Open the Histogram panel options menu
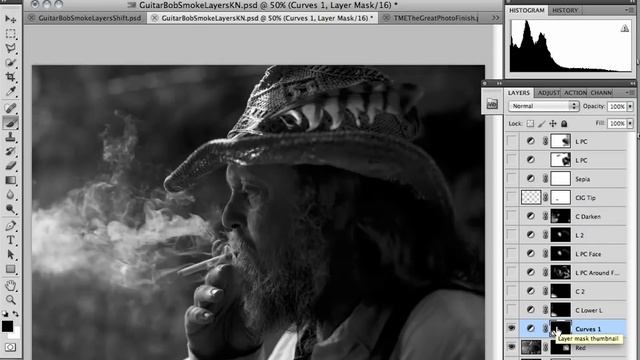640x360 pixels. pos(629,10)
